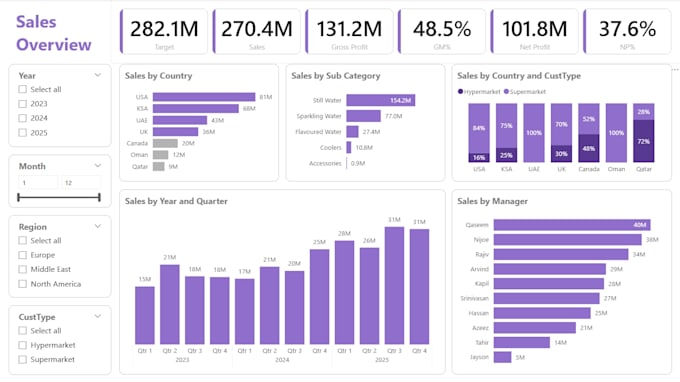Select the Rajiv bar in Sales by Manager
Image resolution: width=680 pixels, height=382 pixels.
coord(561,254)
